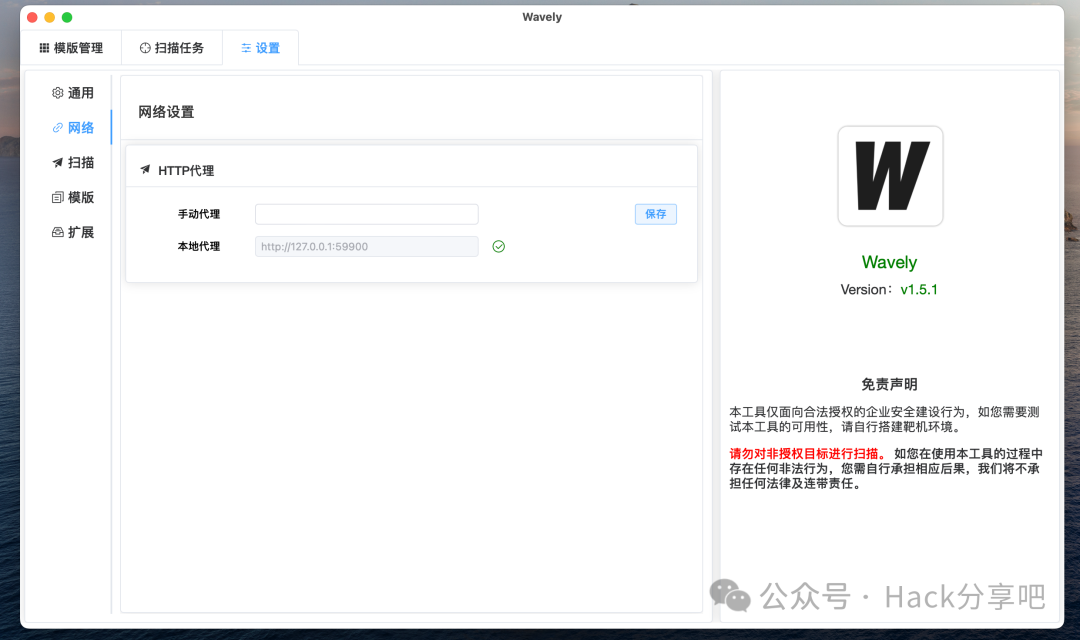Open the 模版管理 tab
This screenshot has height=640, width=1080.
click(x=71, y=48)
